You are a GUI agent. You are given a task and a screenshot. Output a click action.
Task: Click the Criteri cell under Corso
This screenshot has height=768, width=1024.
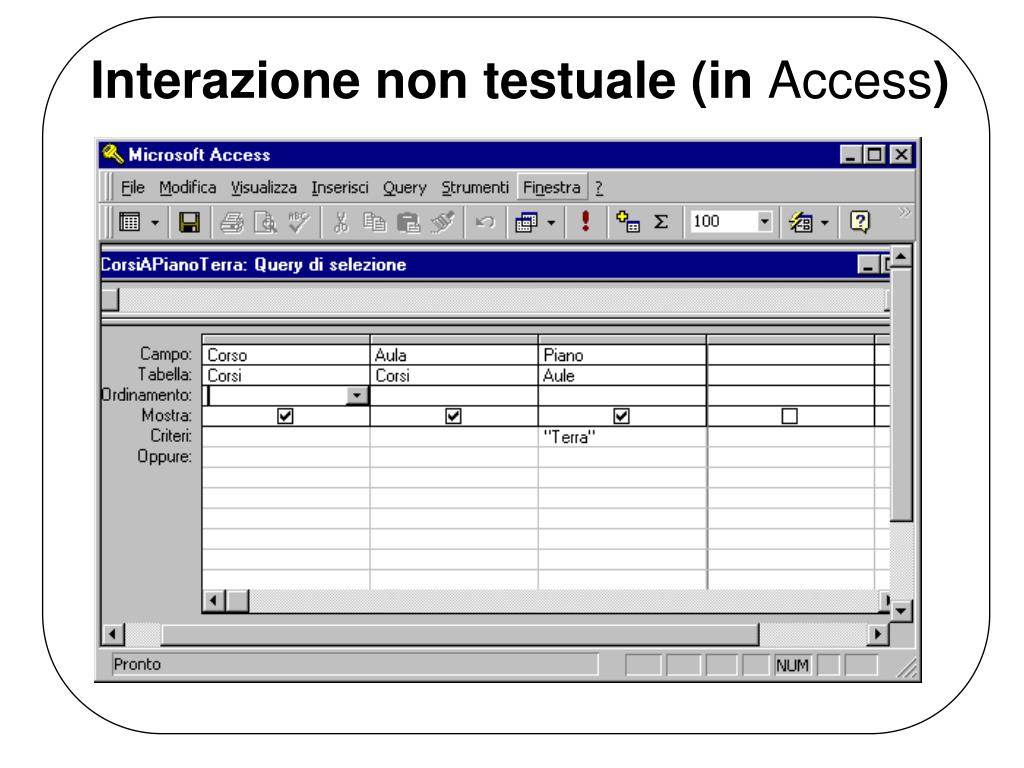286,437
